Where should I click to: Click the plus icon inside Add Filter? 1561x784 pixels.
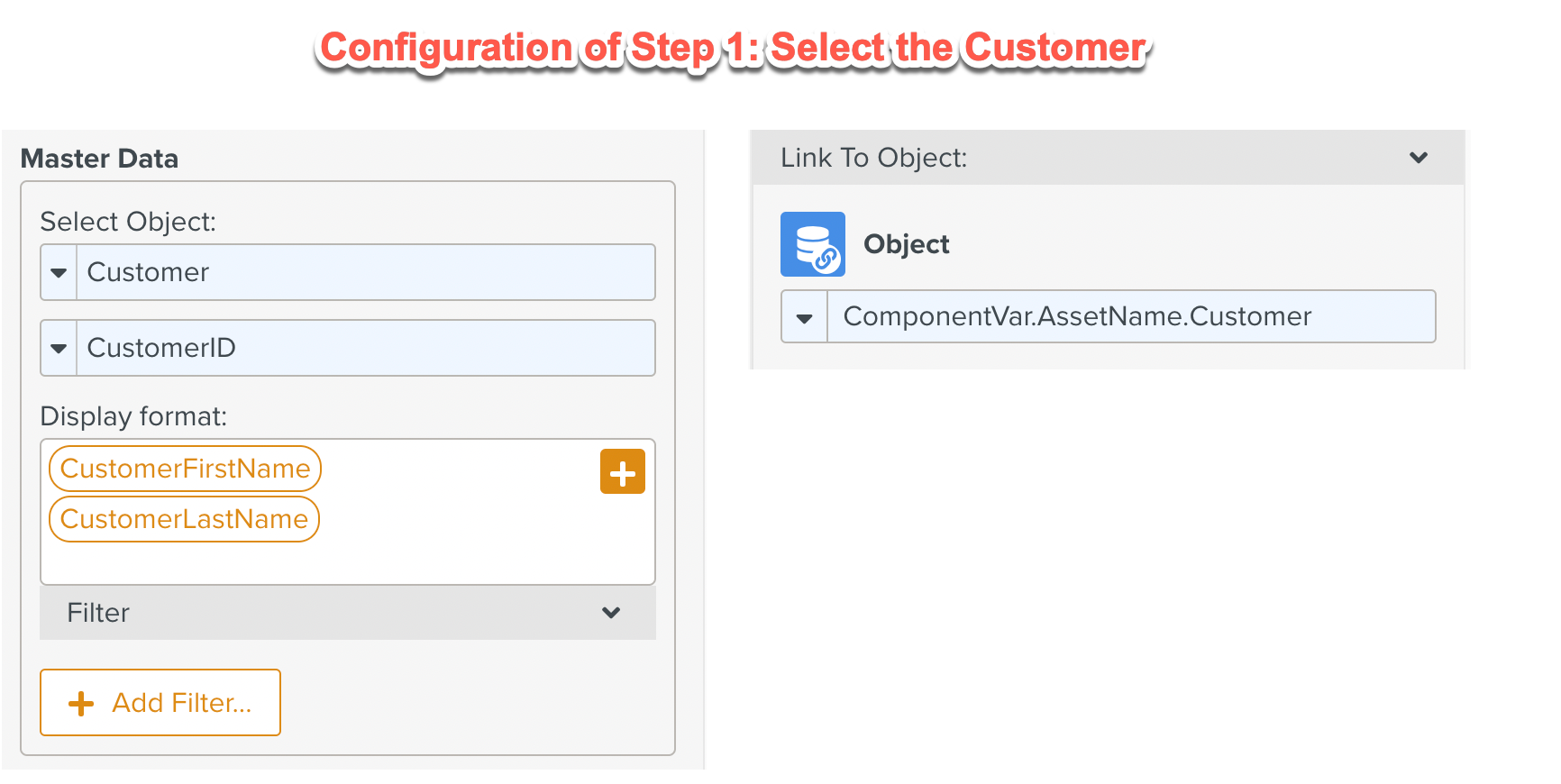pos(81,704)
